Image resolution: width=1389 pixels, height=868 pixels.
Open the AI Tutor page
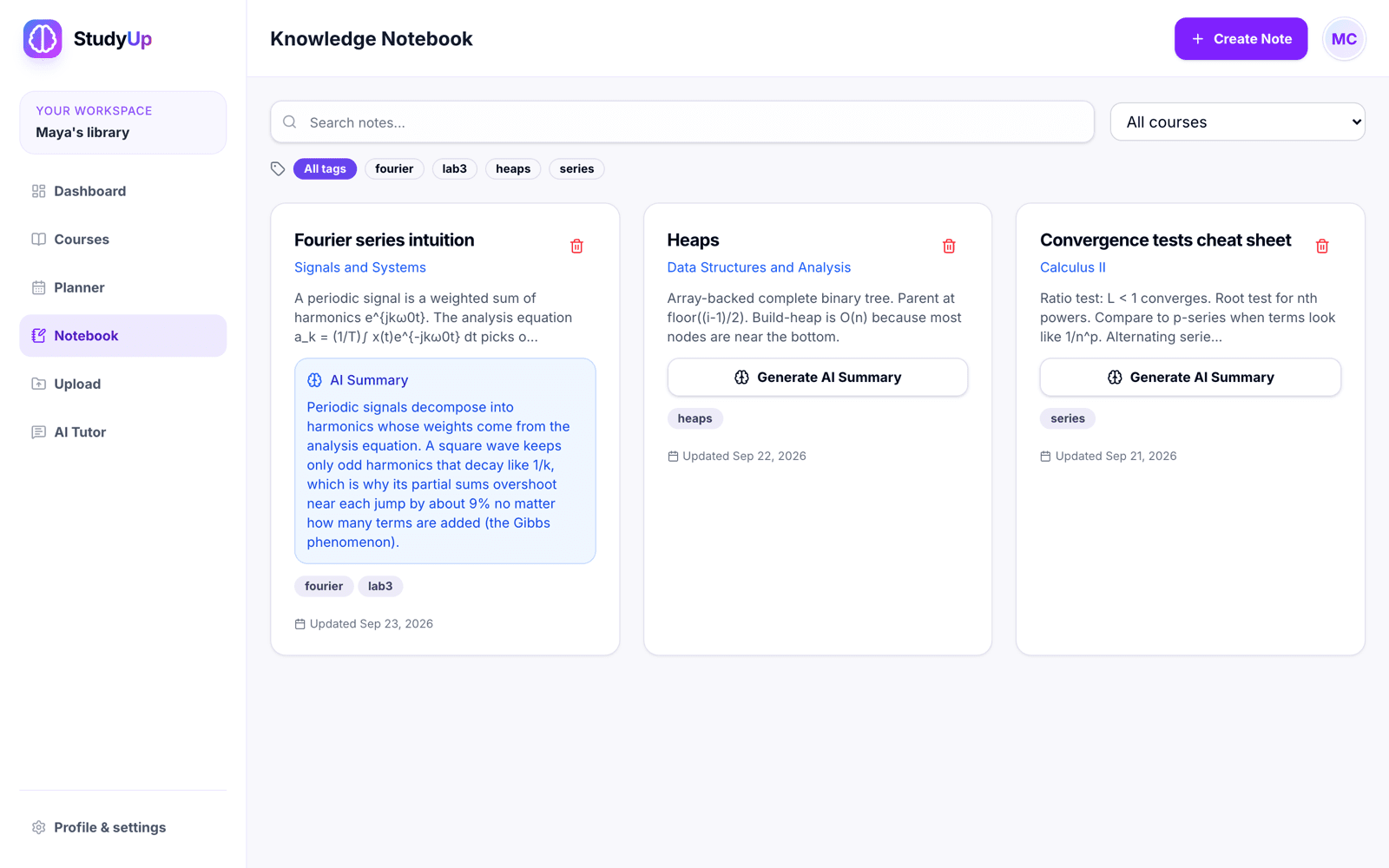click(123, 432)
